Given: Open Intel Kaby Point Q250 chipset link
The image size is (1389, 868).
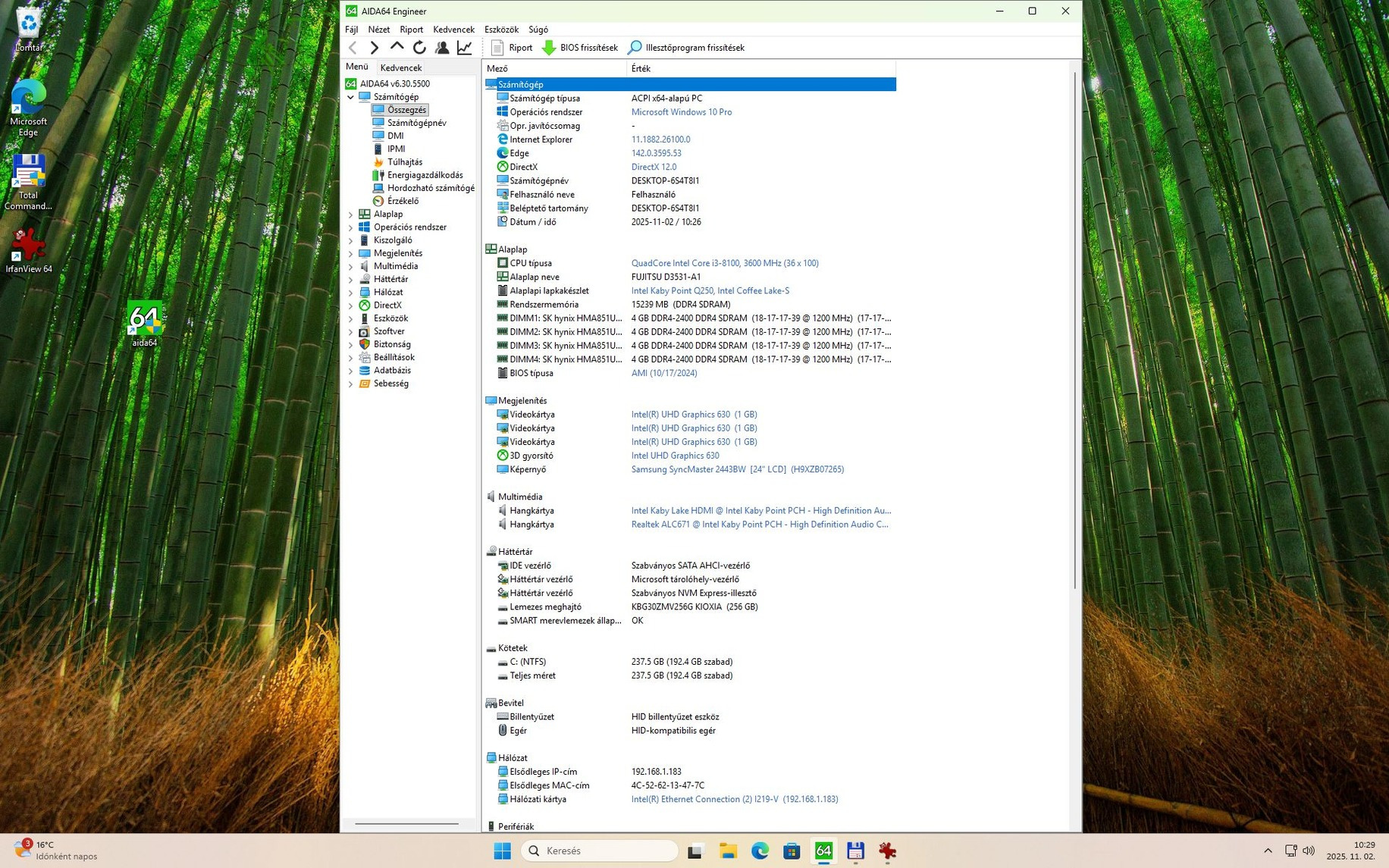Looking at the screenshot, I should point(710,290).
